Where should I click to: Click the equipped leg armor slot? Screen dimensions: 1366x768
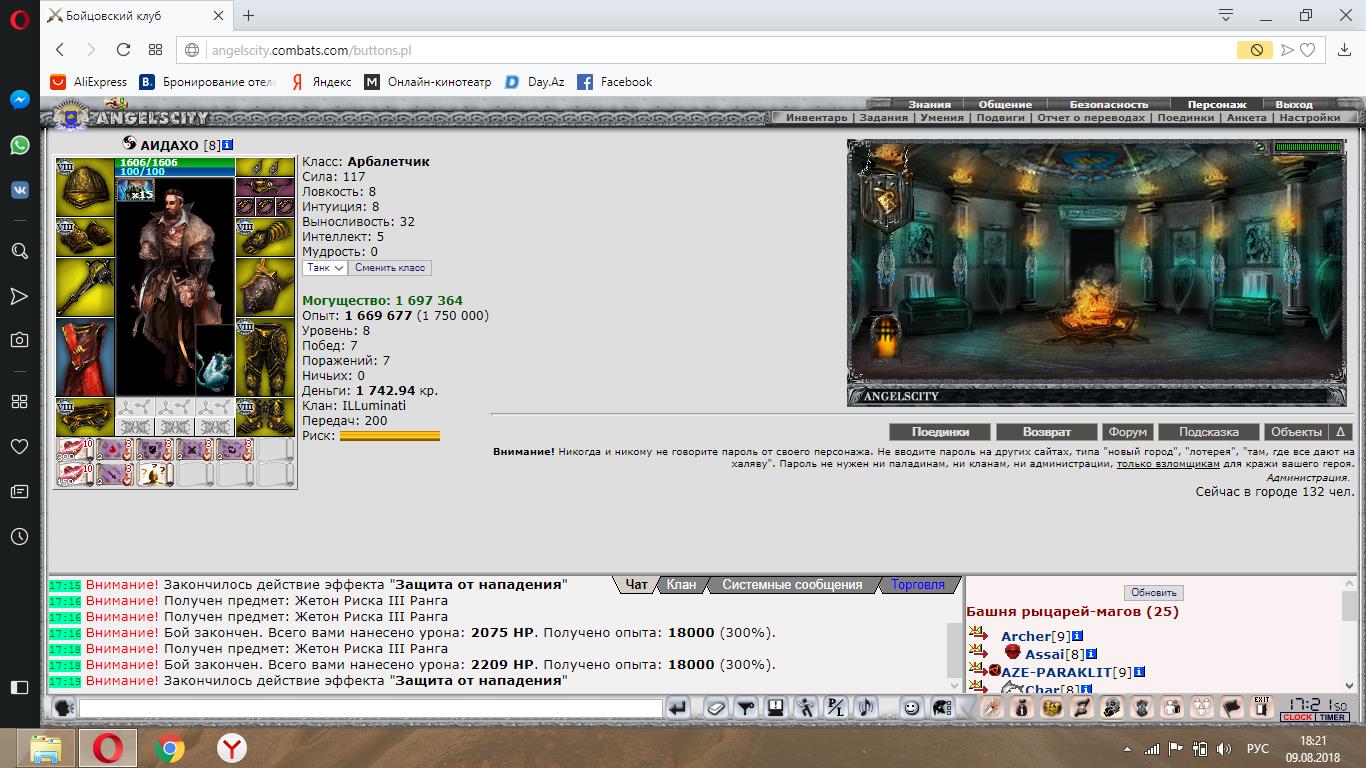coord(266,357)
